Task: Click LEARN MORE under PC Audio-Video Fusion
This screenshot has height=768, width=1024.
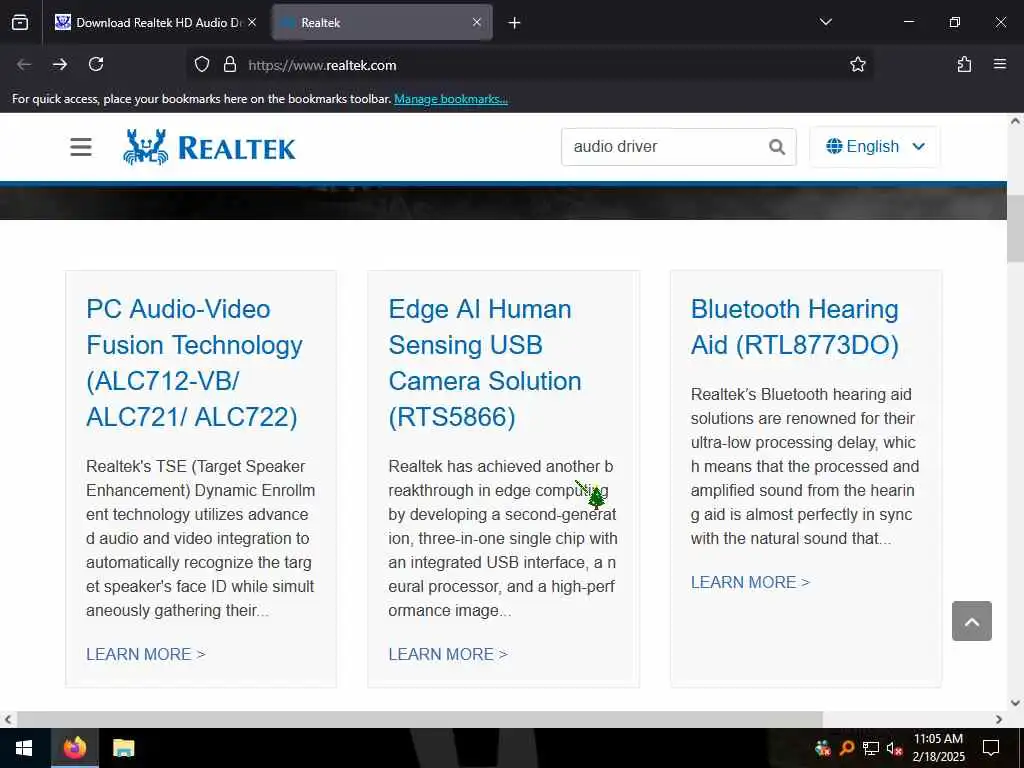Action: pyautogui.click(x=146, y=654)
